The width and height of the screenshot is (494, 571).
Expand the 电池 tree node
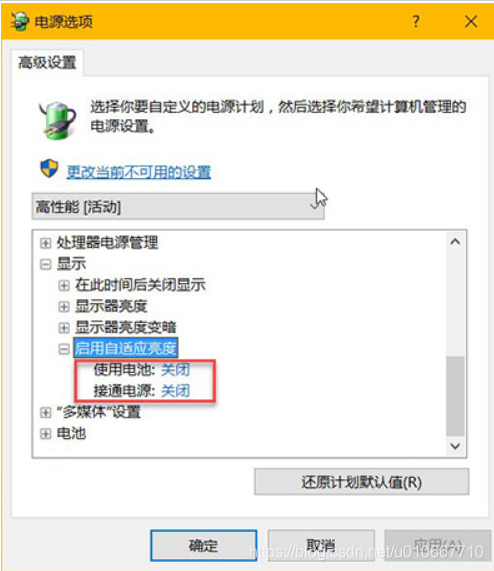coord(46,434)
